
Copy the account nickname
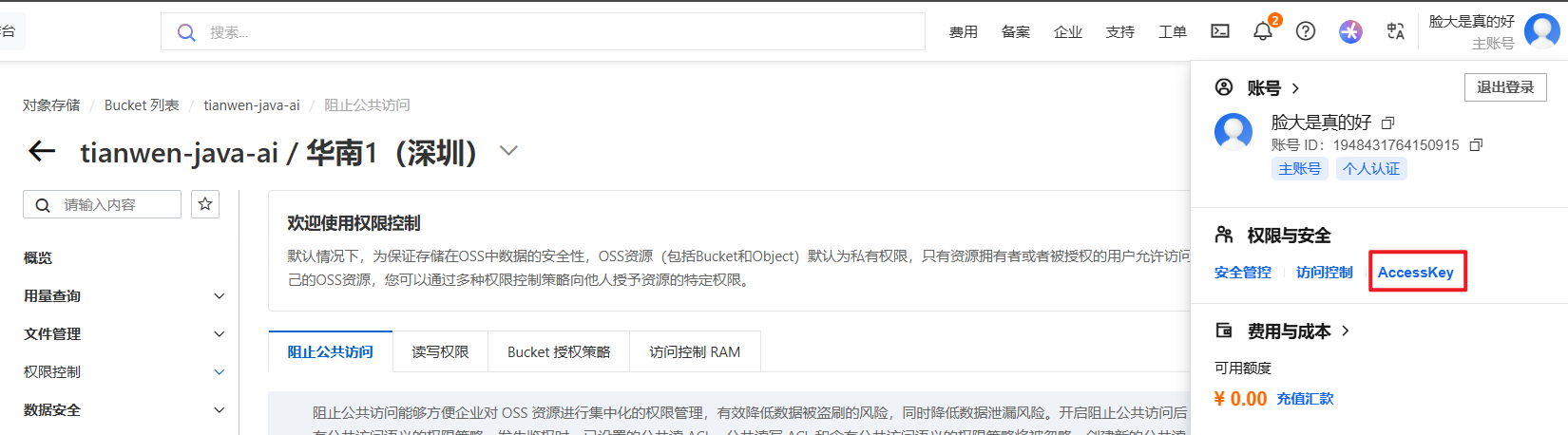point(1388,123)
